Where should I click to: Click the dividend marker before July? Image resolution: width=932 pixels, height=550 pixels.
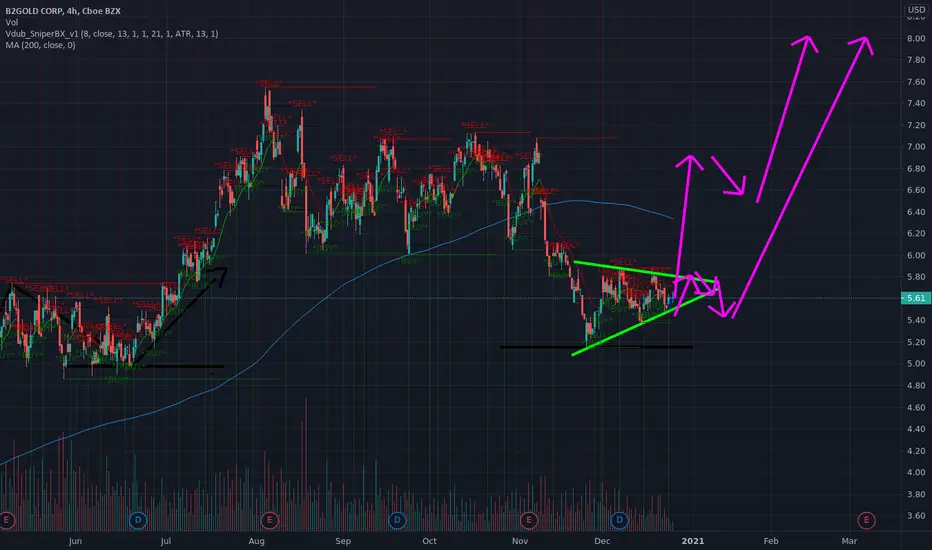tap(138, 520)
